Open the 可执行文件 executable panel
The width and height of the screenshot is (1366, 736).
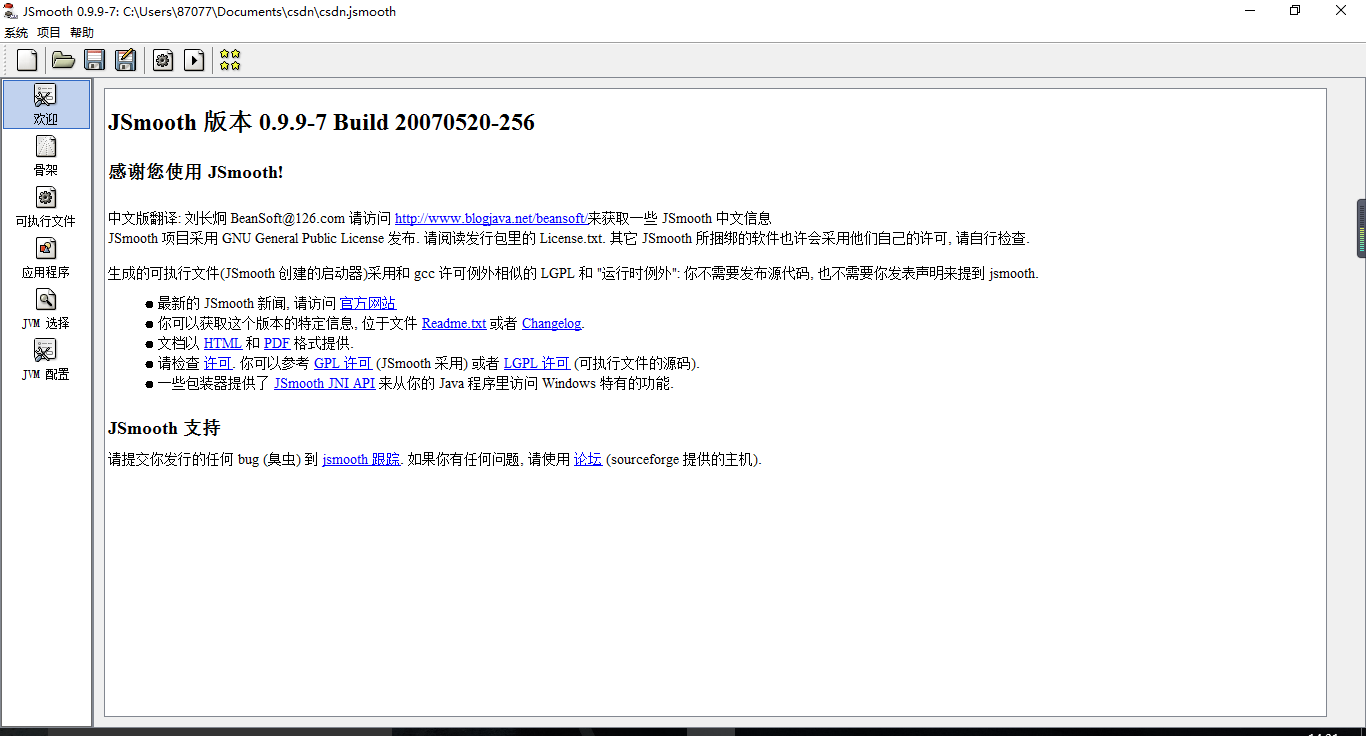coord(46,207)
